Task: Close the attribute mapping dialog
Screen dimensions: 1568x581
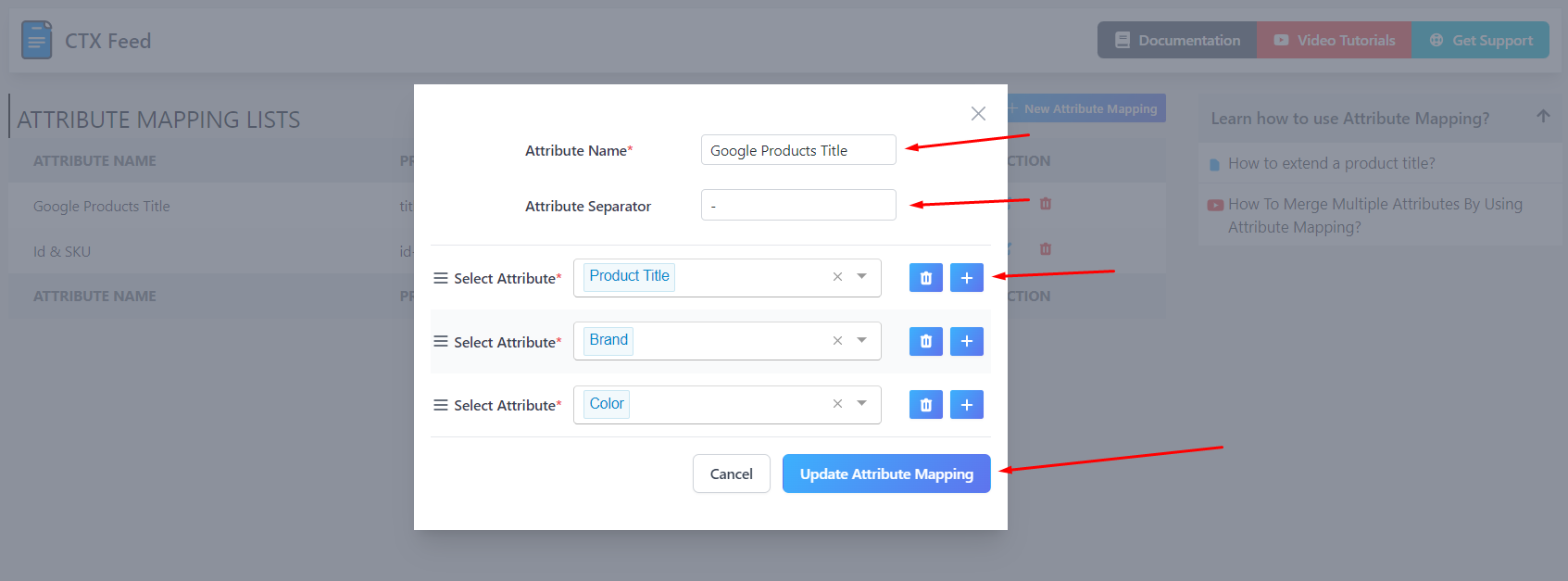Action: [978, 113]
